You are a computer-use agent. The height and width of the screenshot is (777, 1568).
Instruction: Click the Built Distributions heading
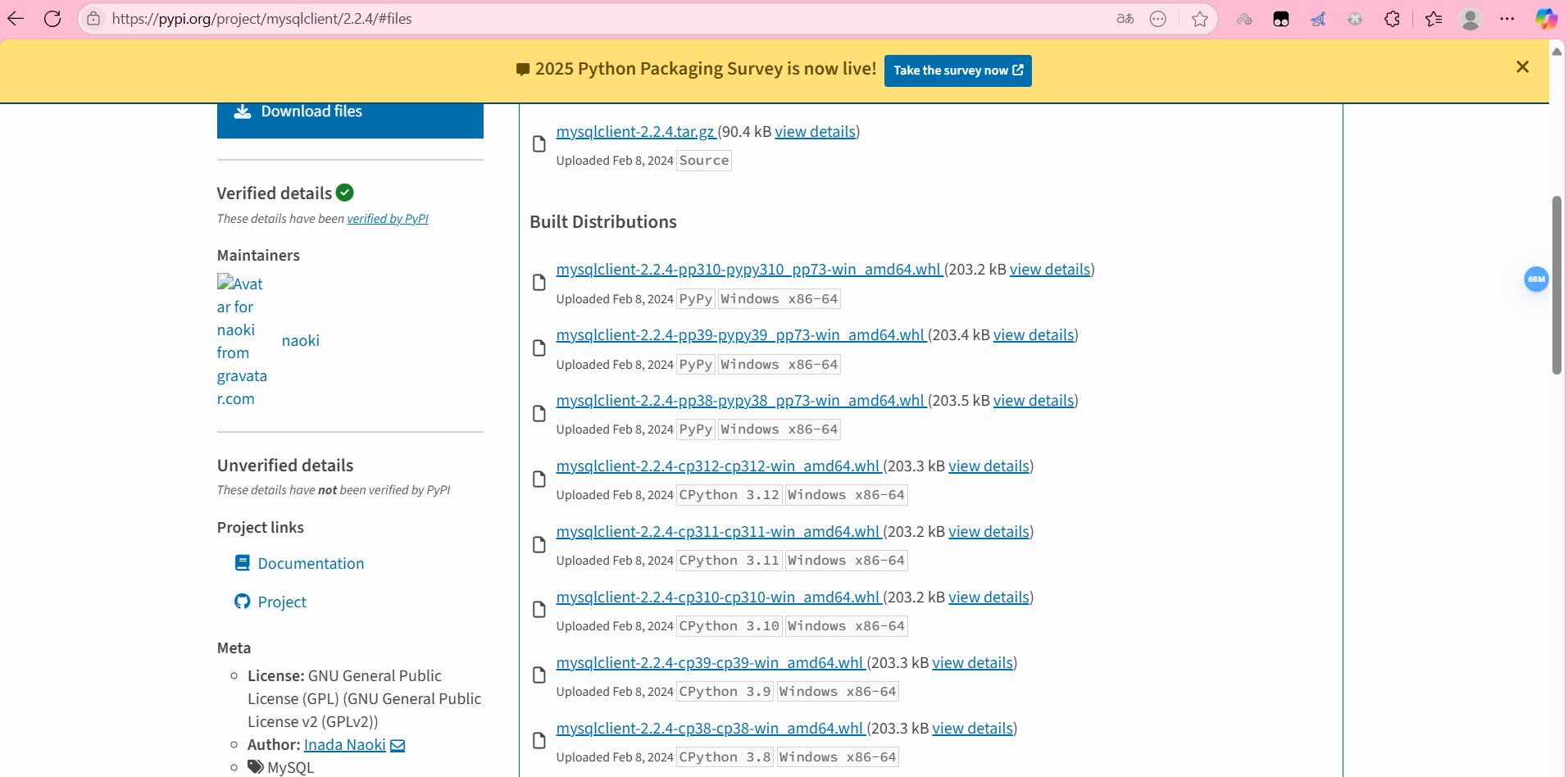point(603,222)
